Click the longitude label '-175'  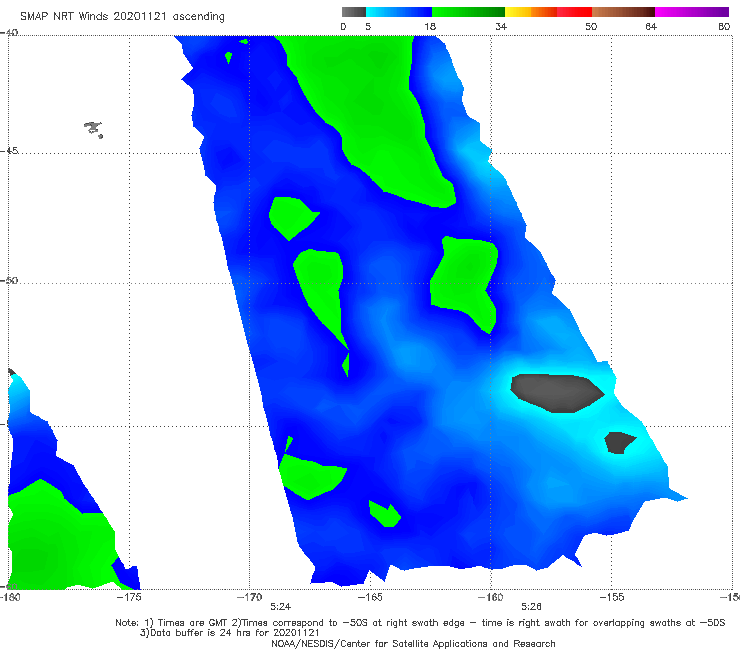pos(130,597)
